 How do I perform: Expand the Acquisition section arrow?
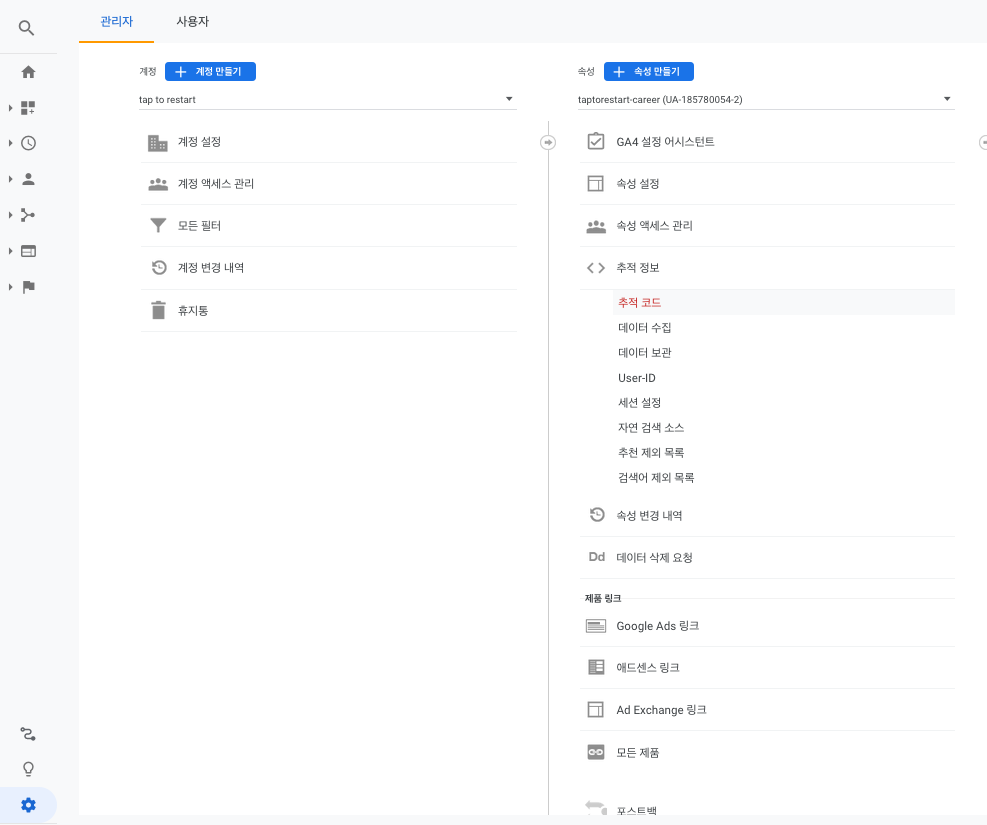click(10, 215)
